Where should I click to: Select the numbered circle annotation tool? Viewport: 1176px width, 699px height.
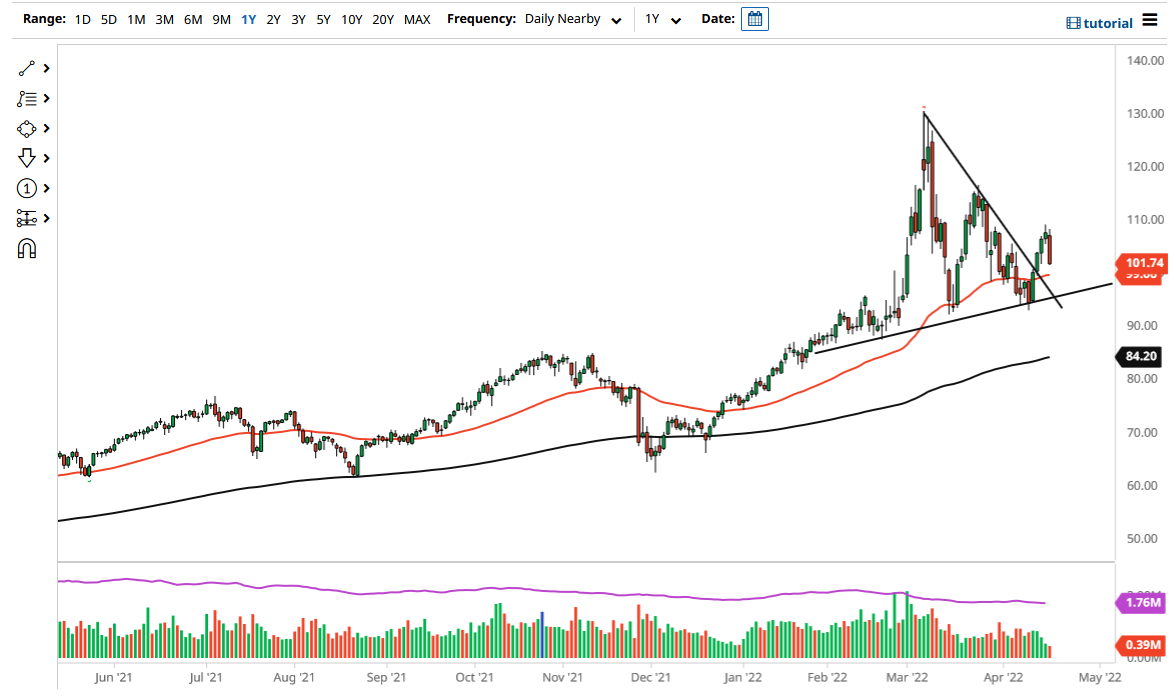pyautogui.click(x=27, y=188)
